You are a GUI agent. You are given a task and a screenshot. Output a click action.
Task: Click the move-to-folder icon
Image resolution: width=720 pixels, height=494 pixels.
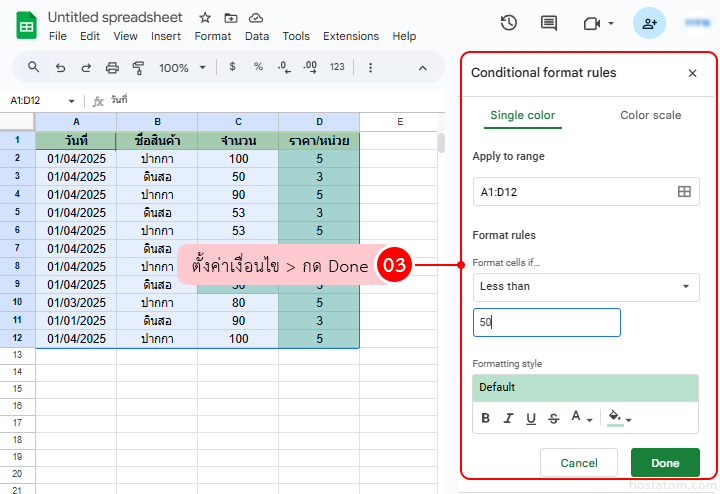tap(231, 18)
